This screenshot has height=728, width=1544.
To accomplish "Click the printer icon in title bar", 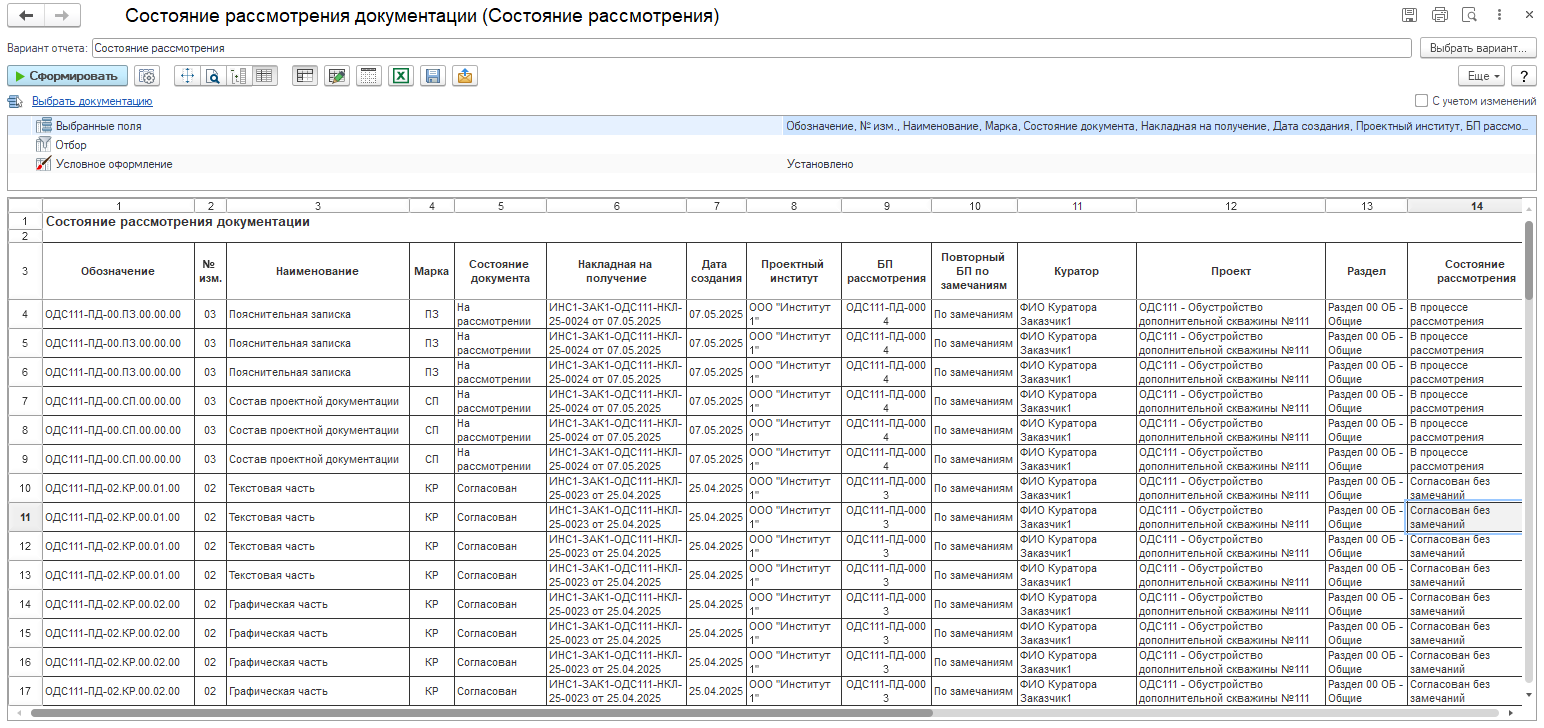I will 1440,16.
